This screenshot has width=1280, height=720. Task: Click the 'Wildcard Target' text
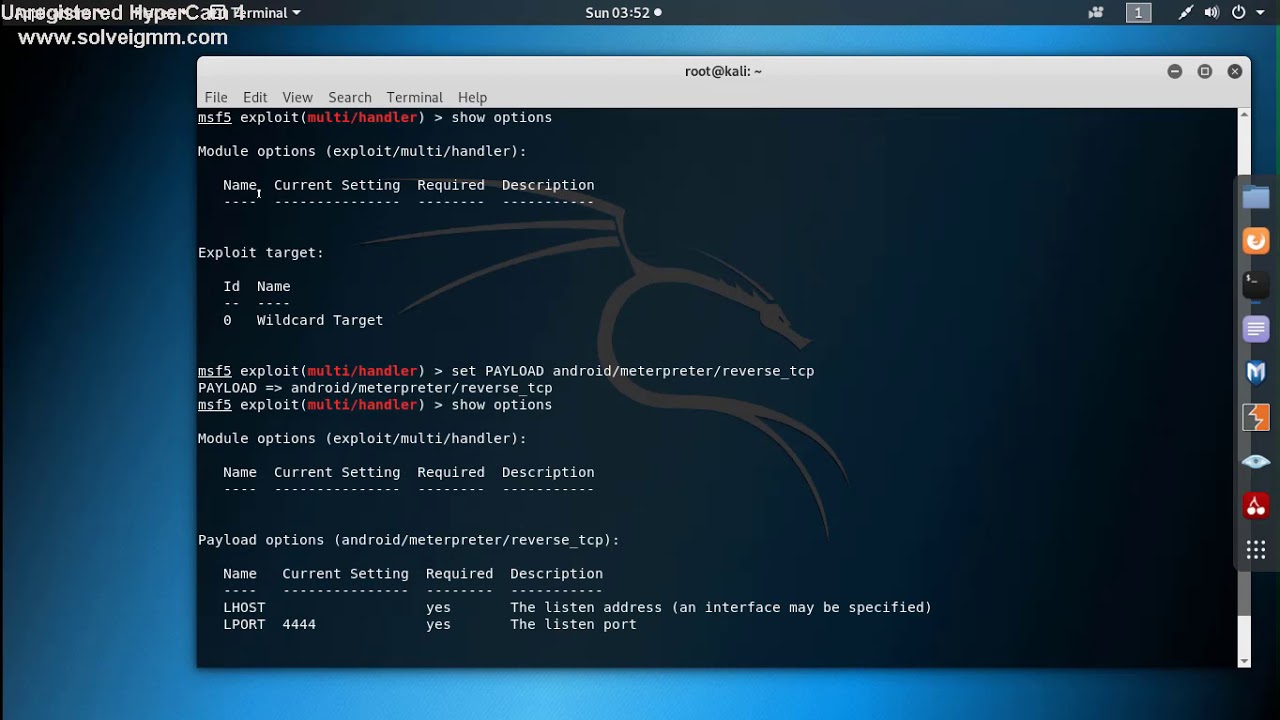(320, 320)
